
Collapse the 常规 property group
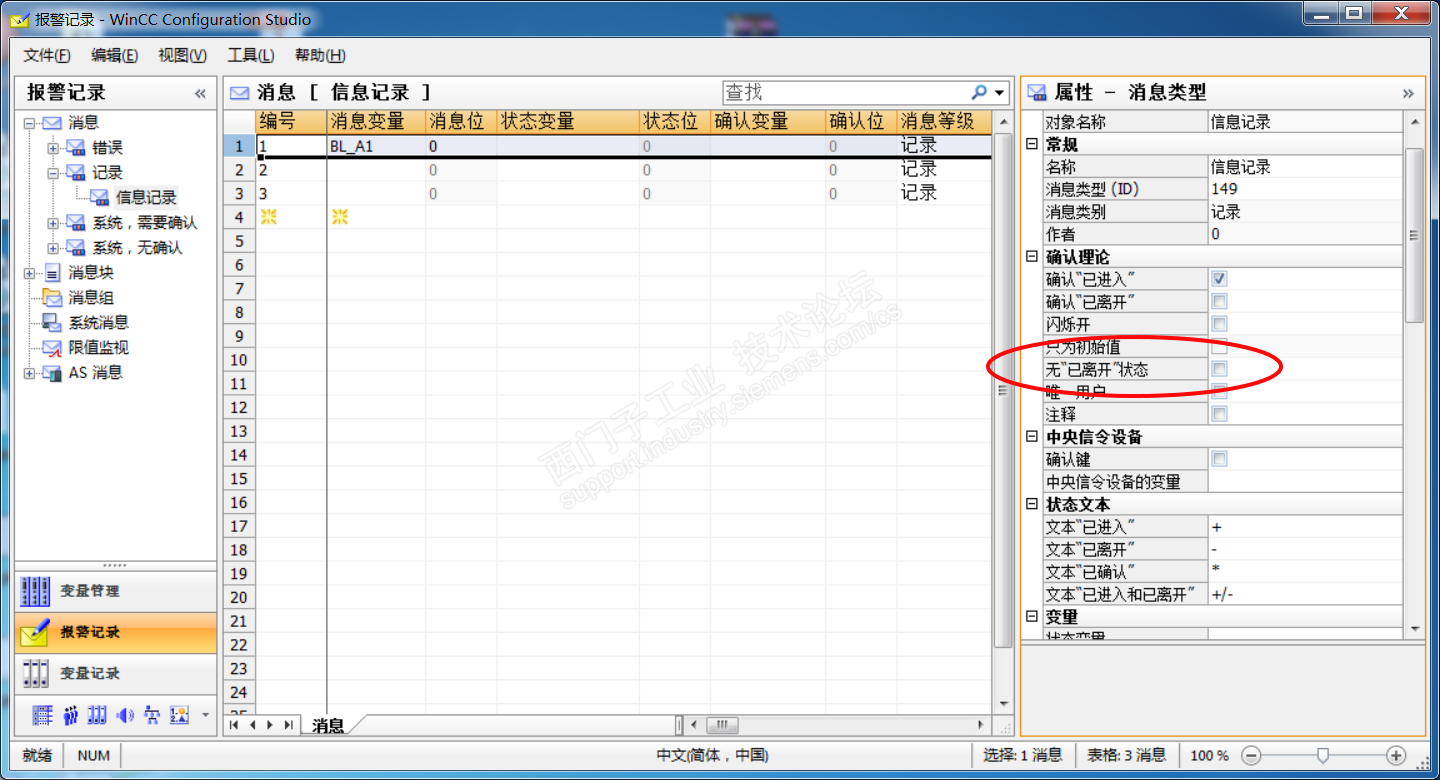pyautogui.click(x=1032, y=145)
